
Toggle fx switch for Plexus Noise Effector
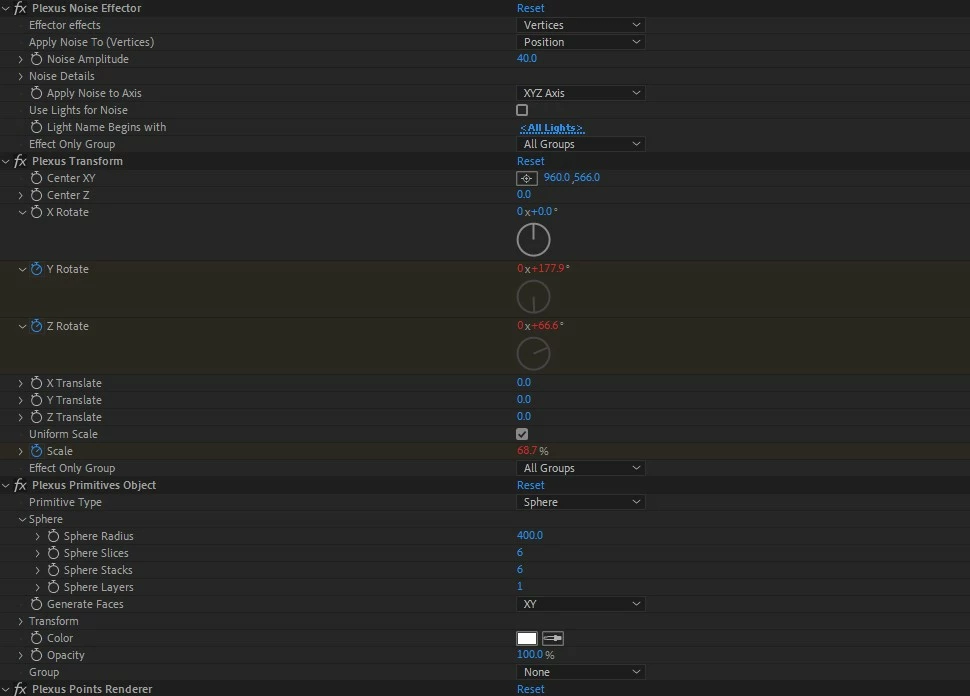20,8
